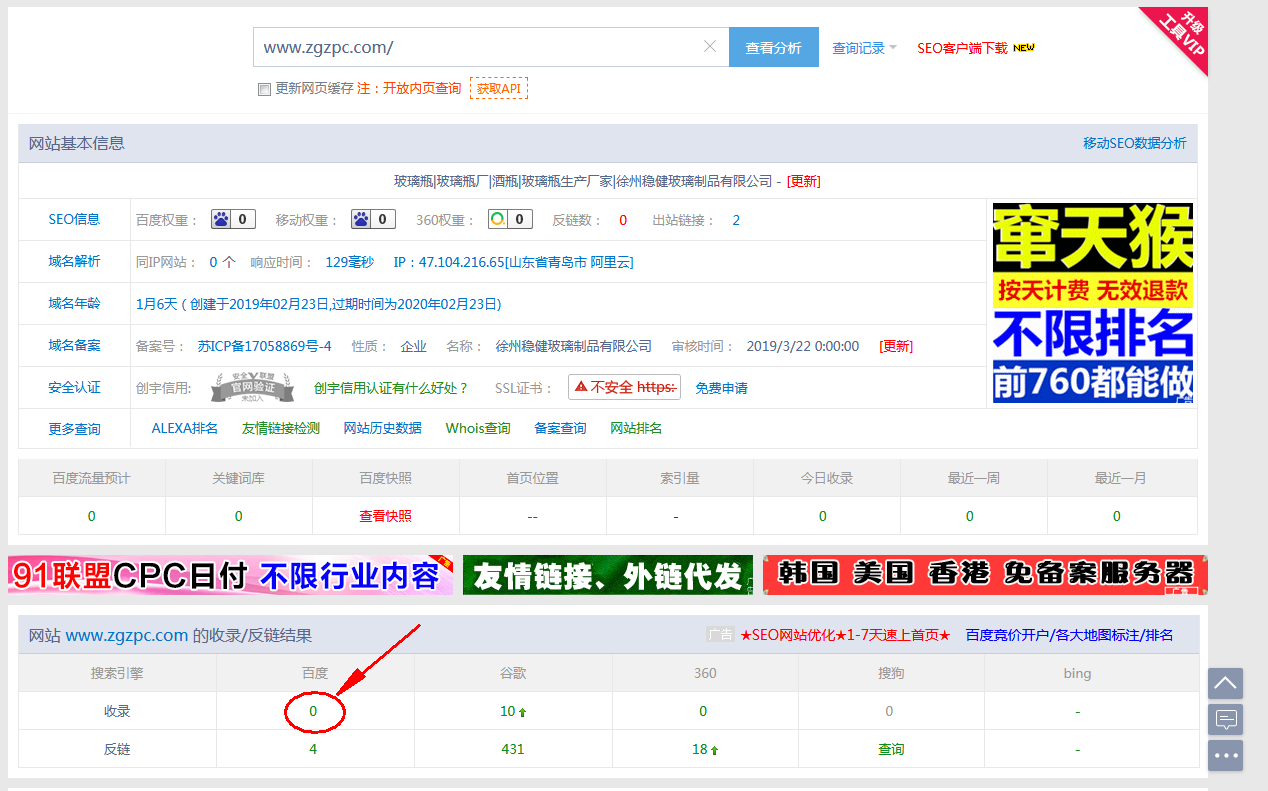
Task: Select the SEO信息 row label
Action: point(75,220)
